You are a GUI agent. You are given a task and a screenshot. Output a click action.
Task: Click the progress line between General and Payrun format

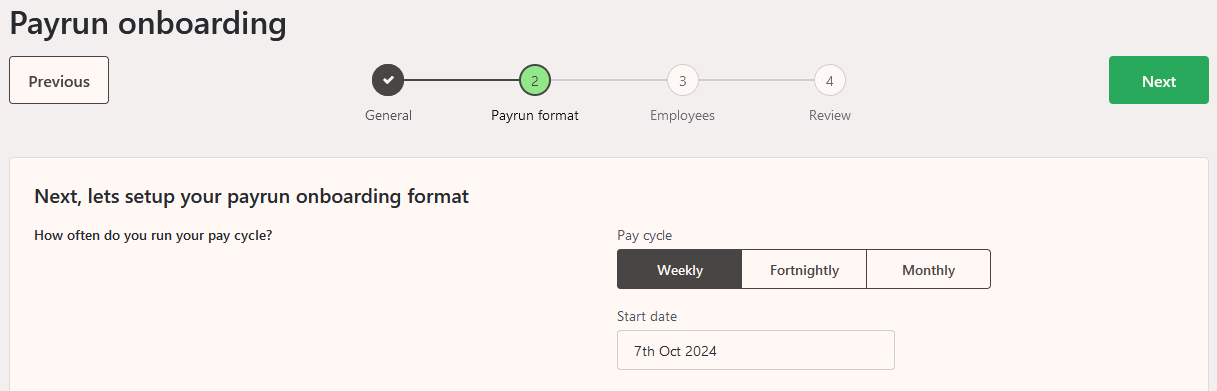coord(461,79)
